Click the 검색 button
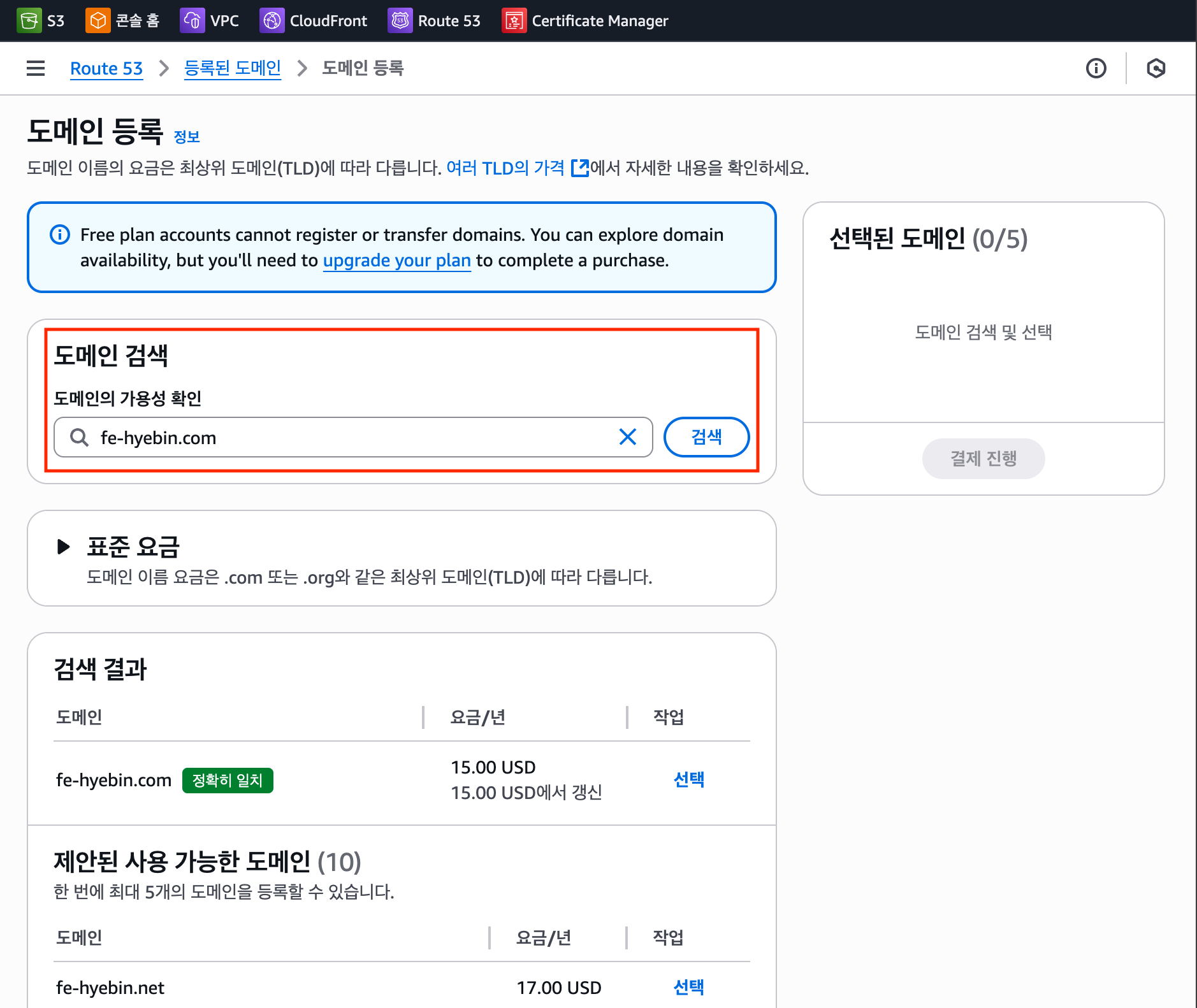 pyautogui.click(x=706, y=437)
